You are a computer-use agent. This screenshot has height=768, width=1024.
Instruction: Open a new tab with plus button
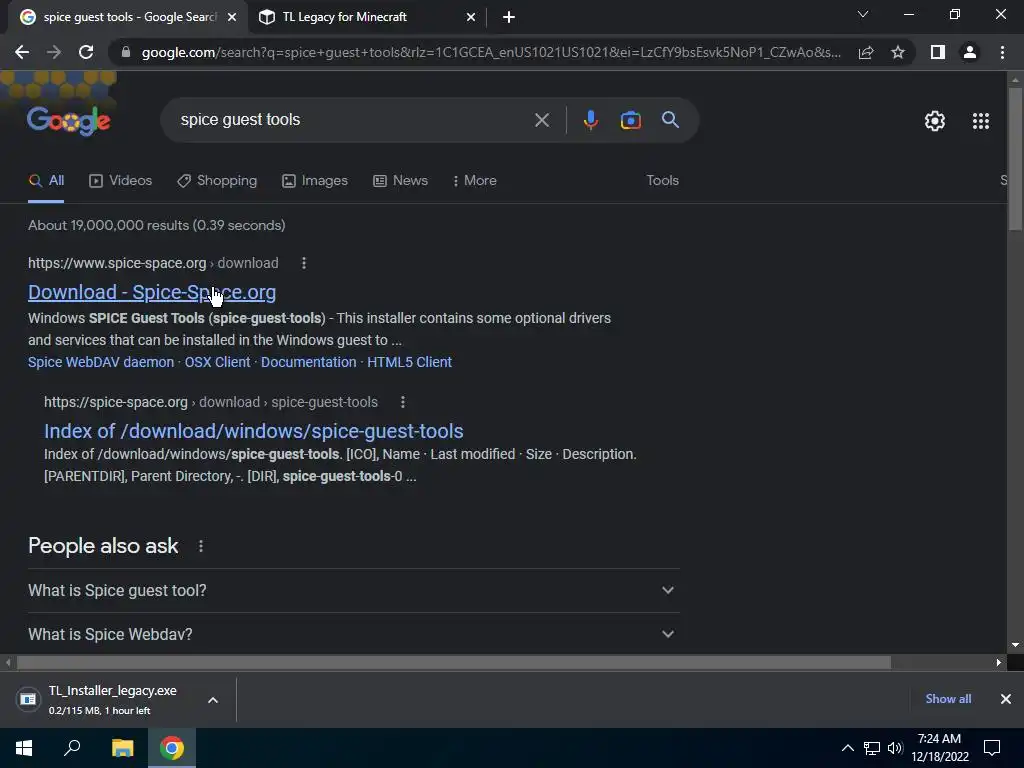tap(509, 17)
